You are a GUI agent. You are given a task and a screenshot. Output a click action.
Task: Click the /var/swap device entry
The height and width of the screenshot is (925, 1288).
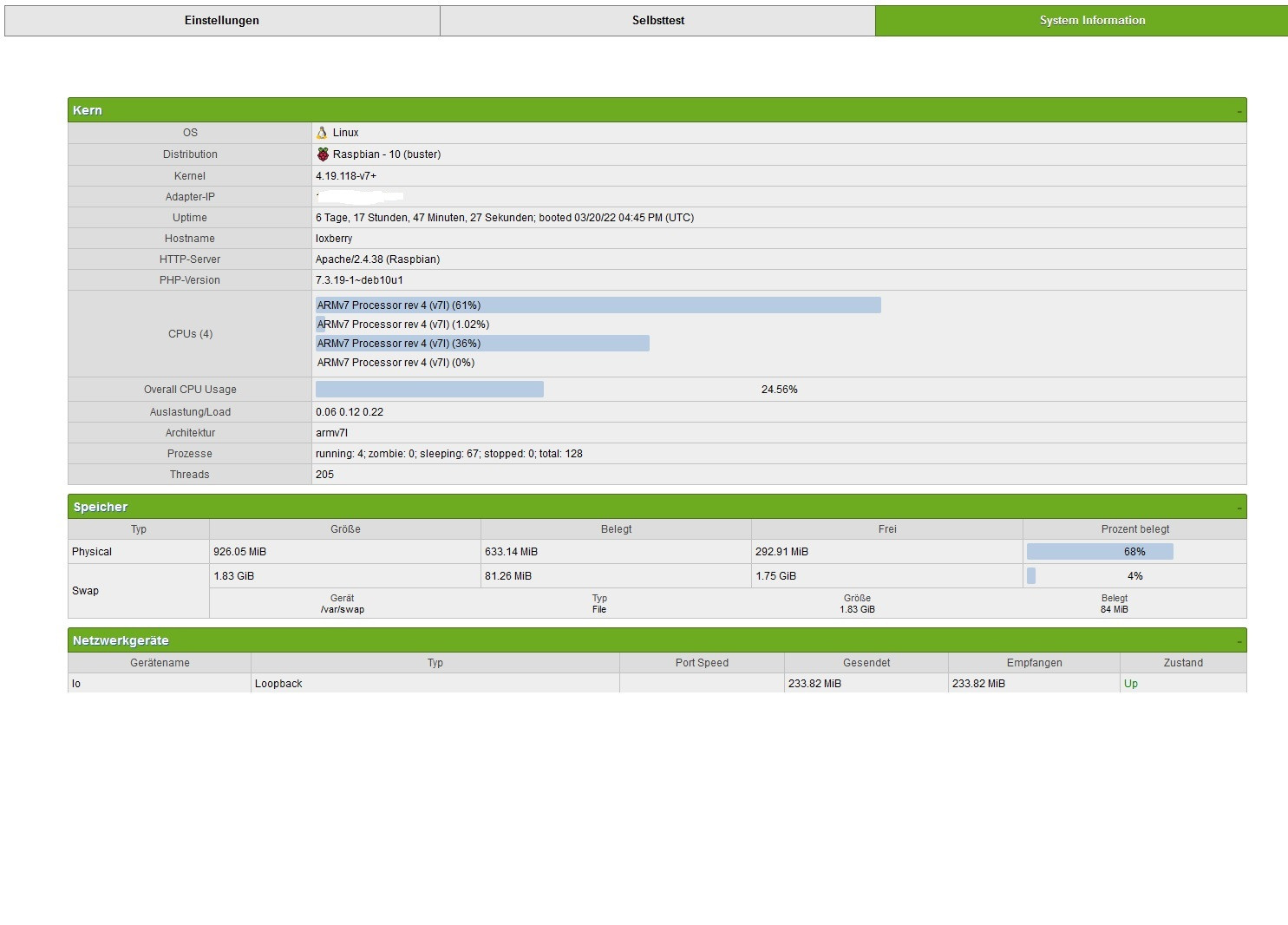tap(343, 609)
